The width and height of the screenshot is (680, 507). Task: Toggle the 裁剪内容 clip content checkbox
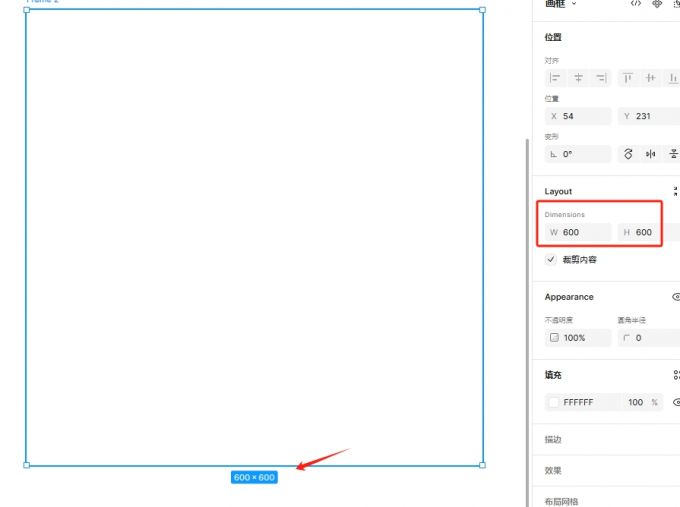click(x=551, y=259)
